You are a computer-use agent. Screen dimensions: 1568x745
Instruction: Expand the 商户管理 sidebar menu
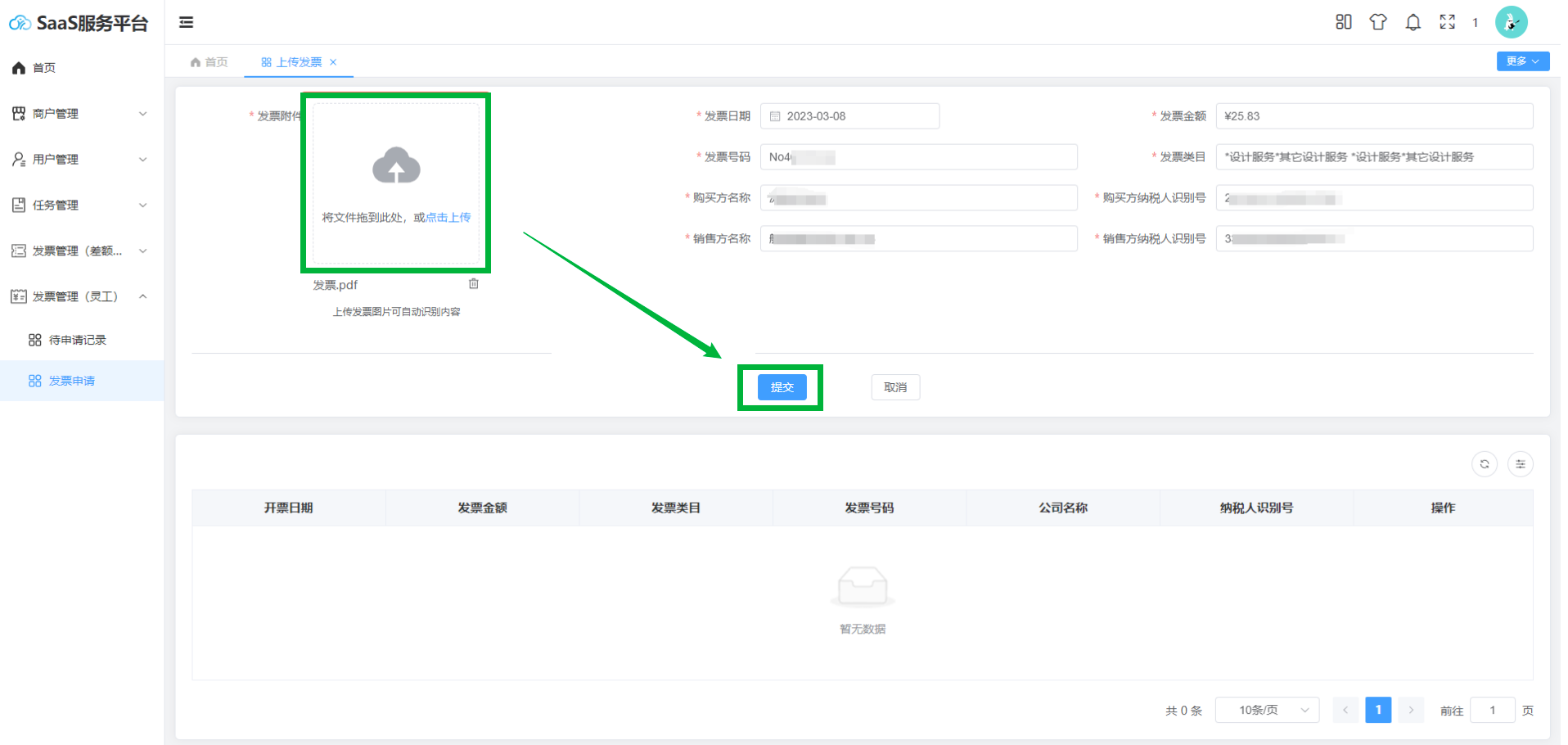[x=79, y=114]
